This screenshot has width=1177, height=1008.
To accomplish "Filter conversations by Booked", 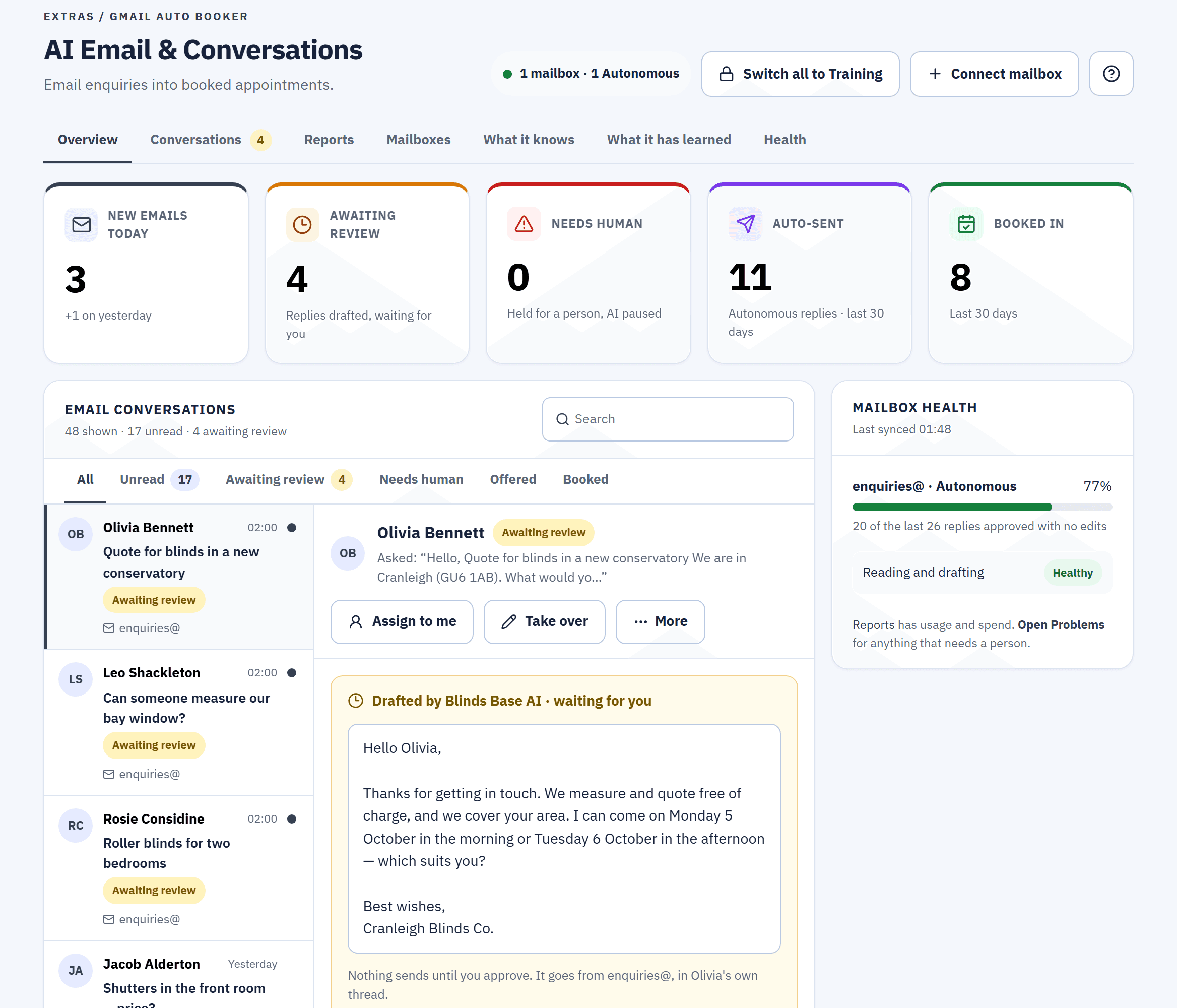I will [585, 480].
